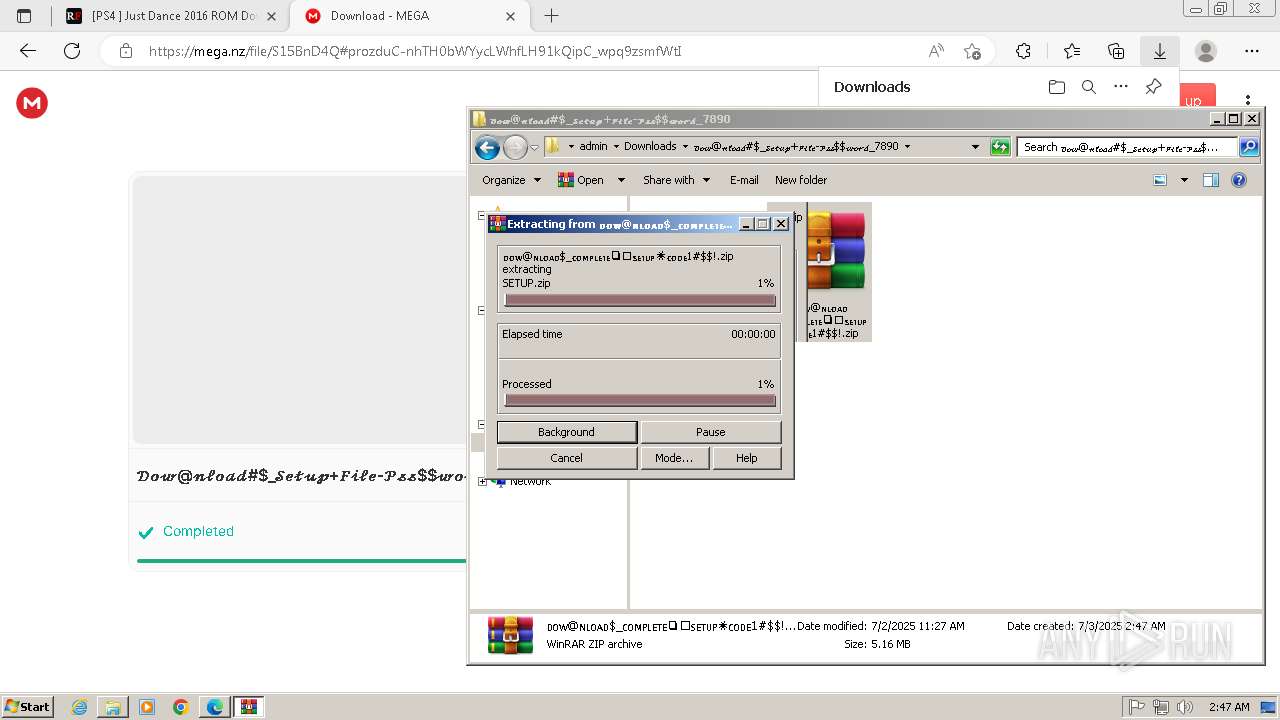Close the Download - MEGA tab
This screenshot has width=1280, height=720.
click(x=511, y=16)
